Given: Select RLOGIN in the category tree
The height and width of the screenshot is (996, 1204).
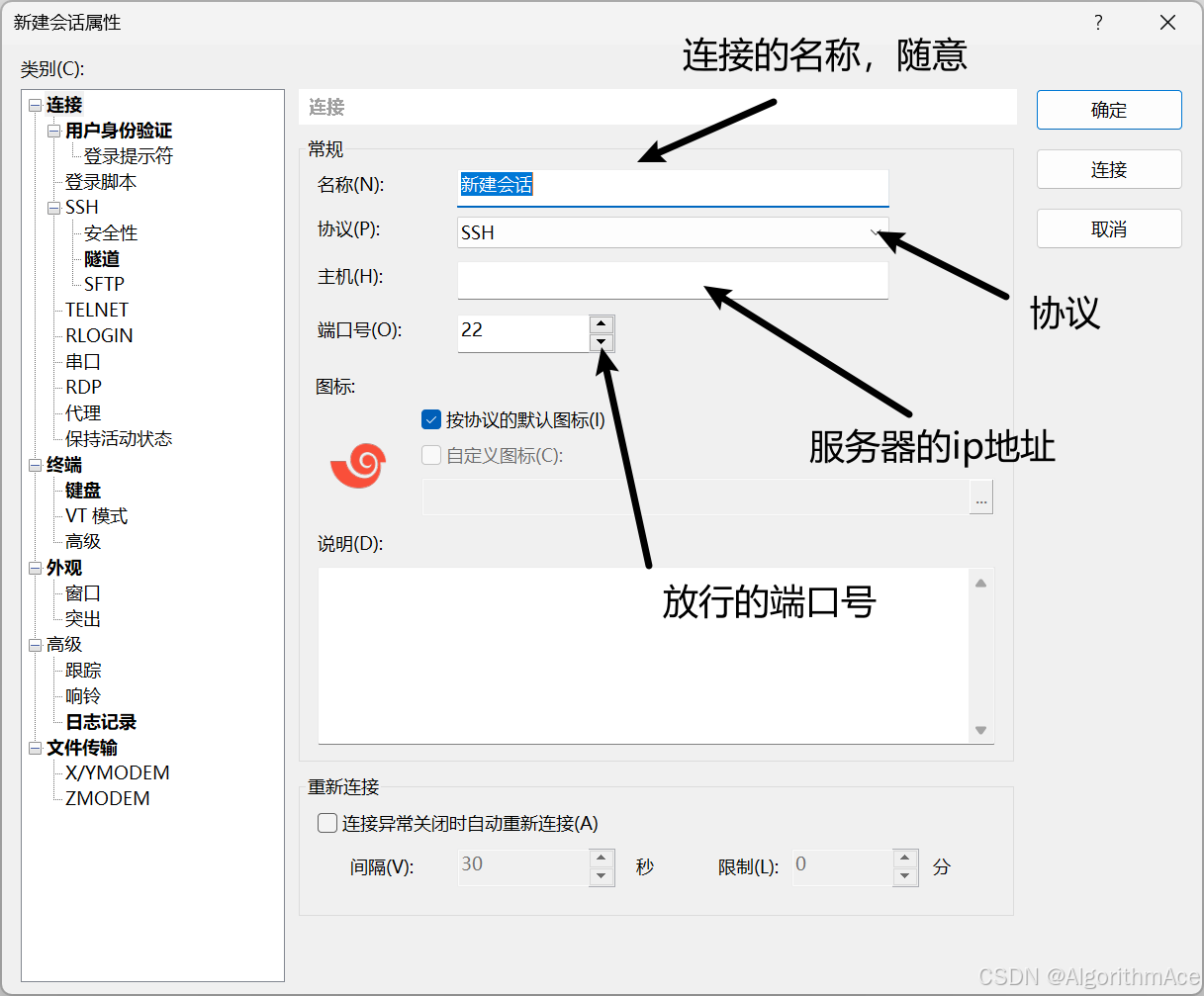Looking at the screenshot, I should [99, 335].
